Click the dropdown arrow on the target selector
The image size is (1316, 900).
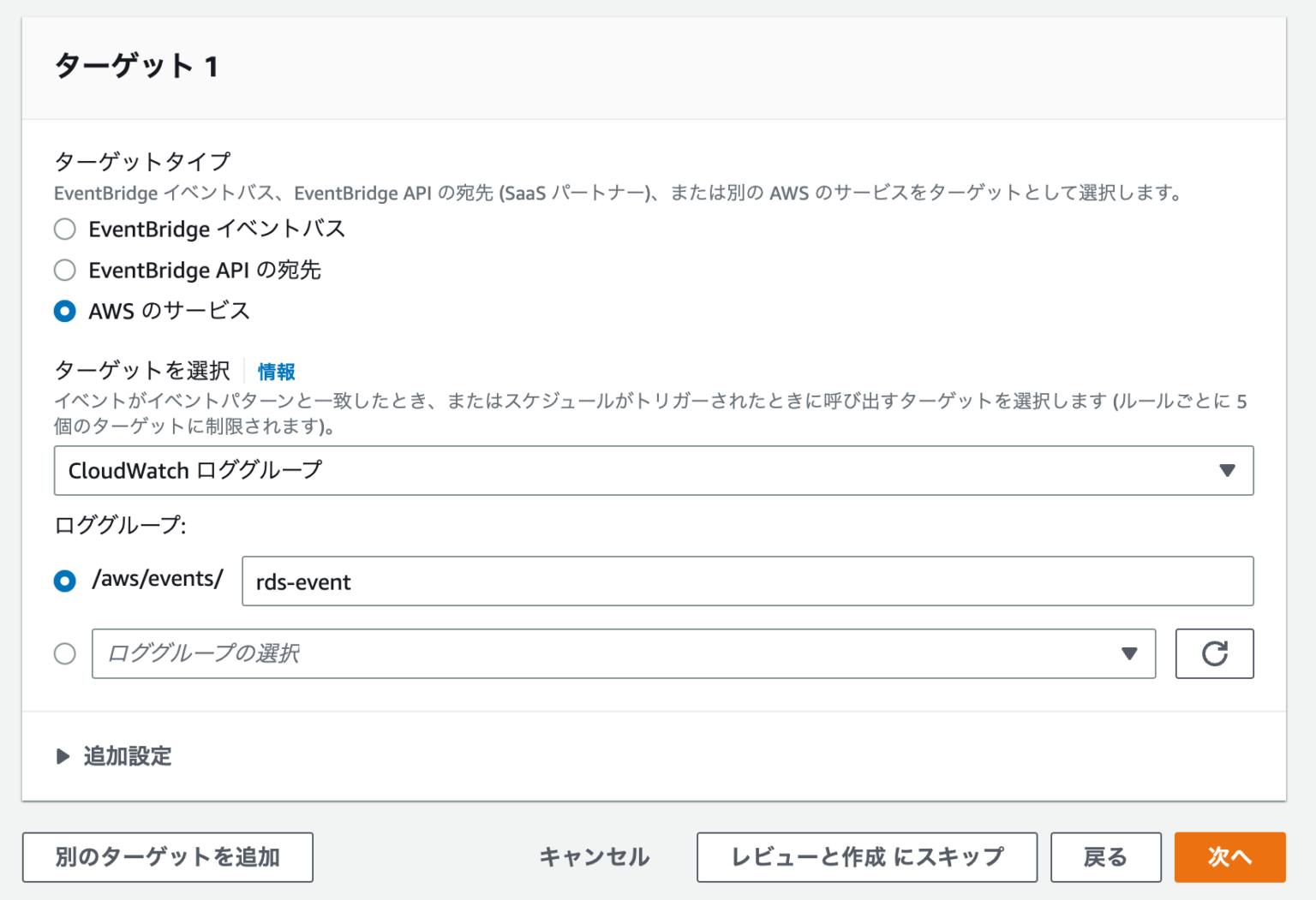1229,470
